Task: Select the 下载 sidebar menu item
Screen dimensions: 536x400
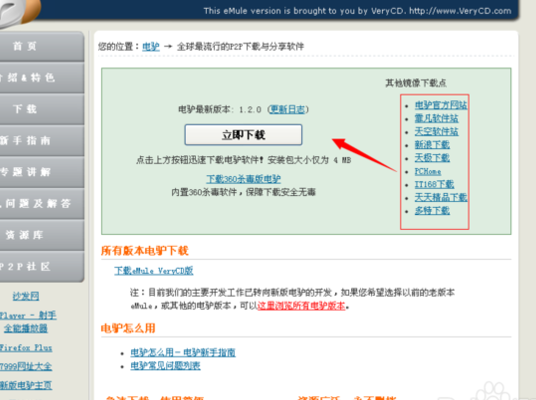Action: click(x=42, y=109)
